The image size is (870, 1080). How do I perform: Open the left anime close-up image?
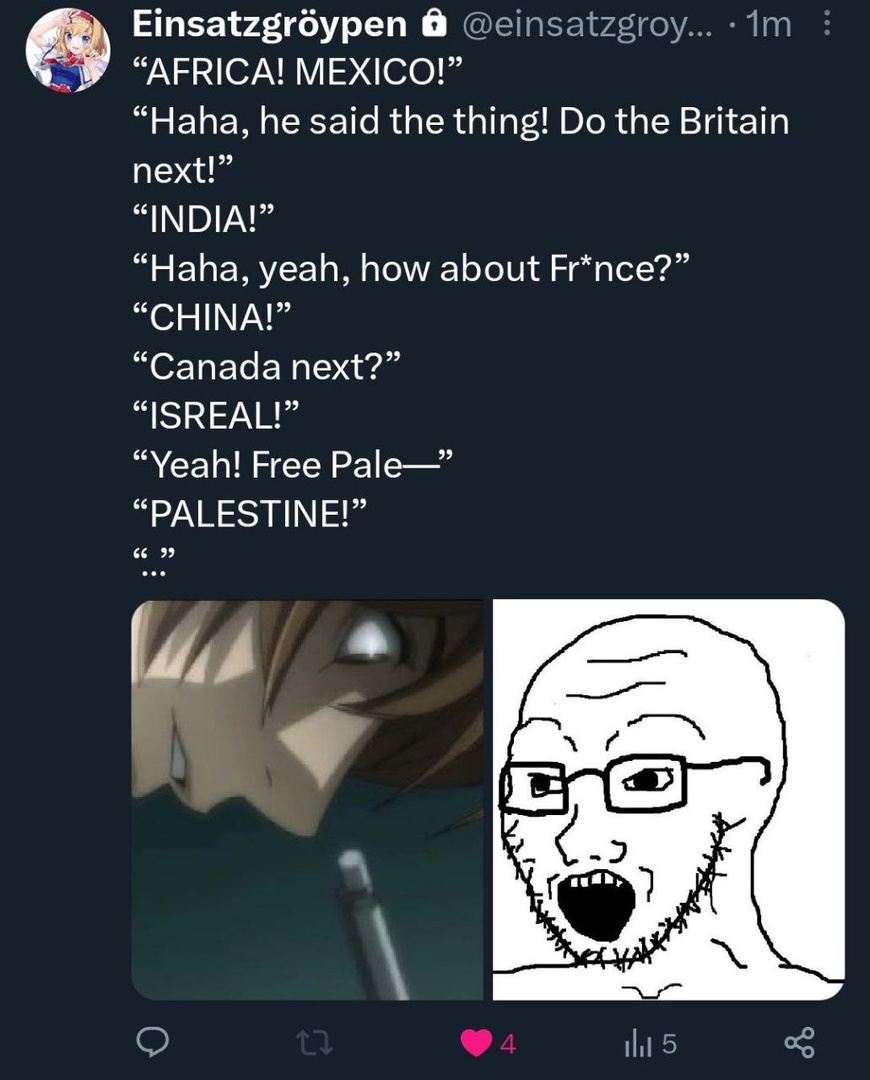click(x=307, y=800)
